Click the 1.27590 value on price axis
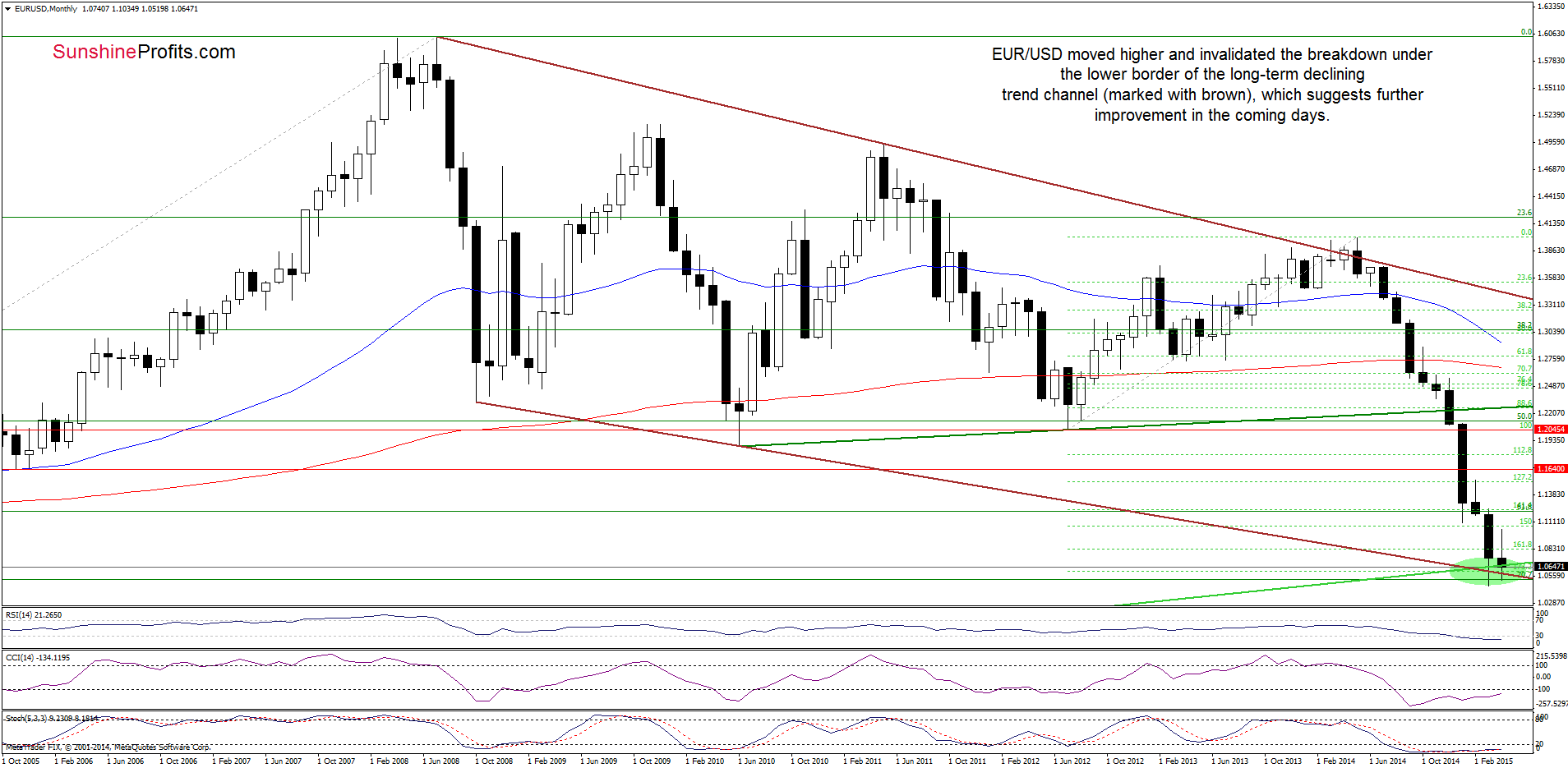 (1551, 359)
